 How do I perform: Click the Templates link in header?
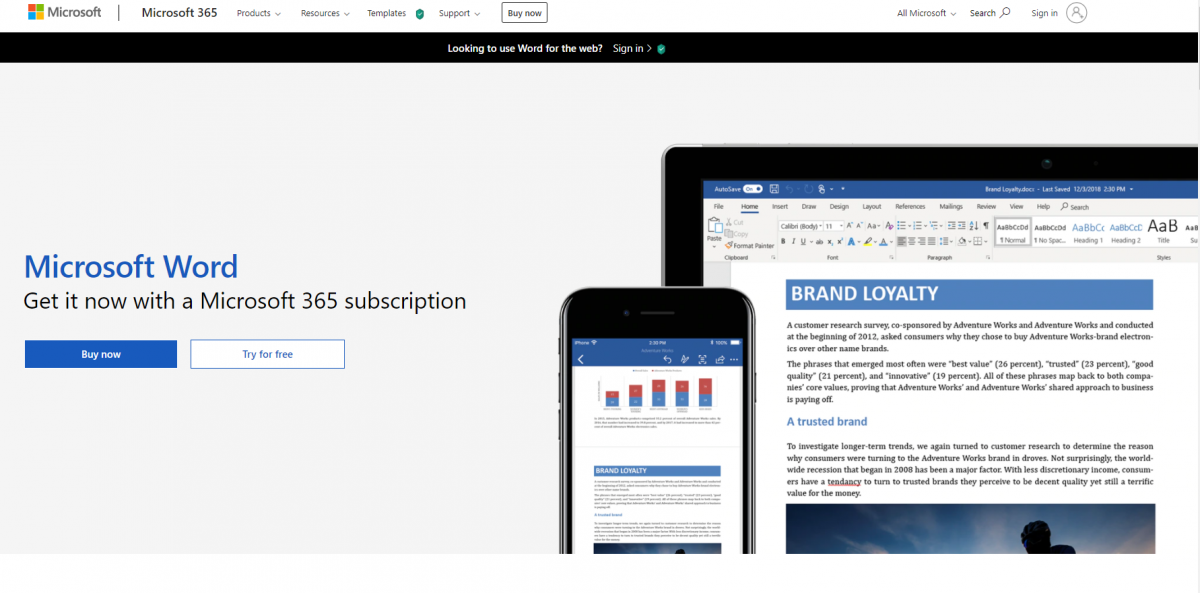coord(386,13)
